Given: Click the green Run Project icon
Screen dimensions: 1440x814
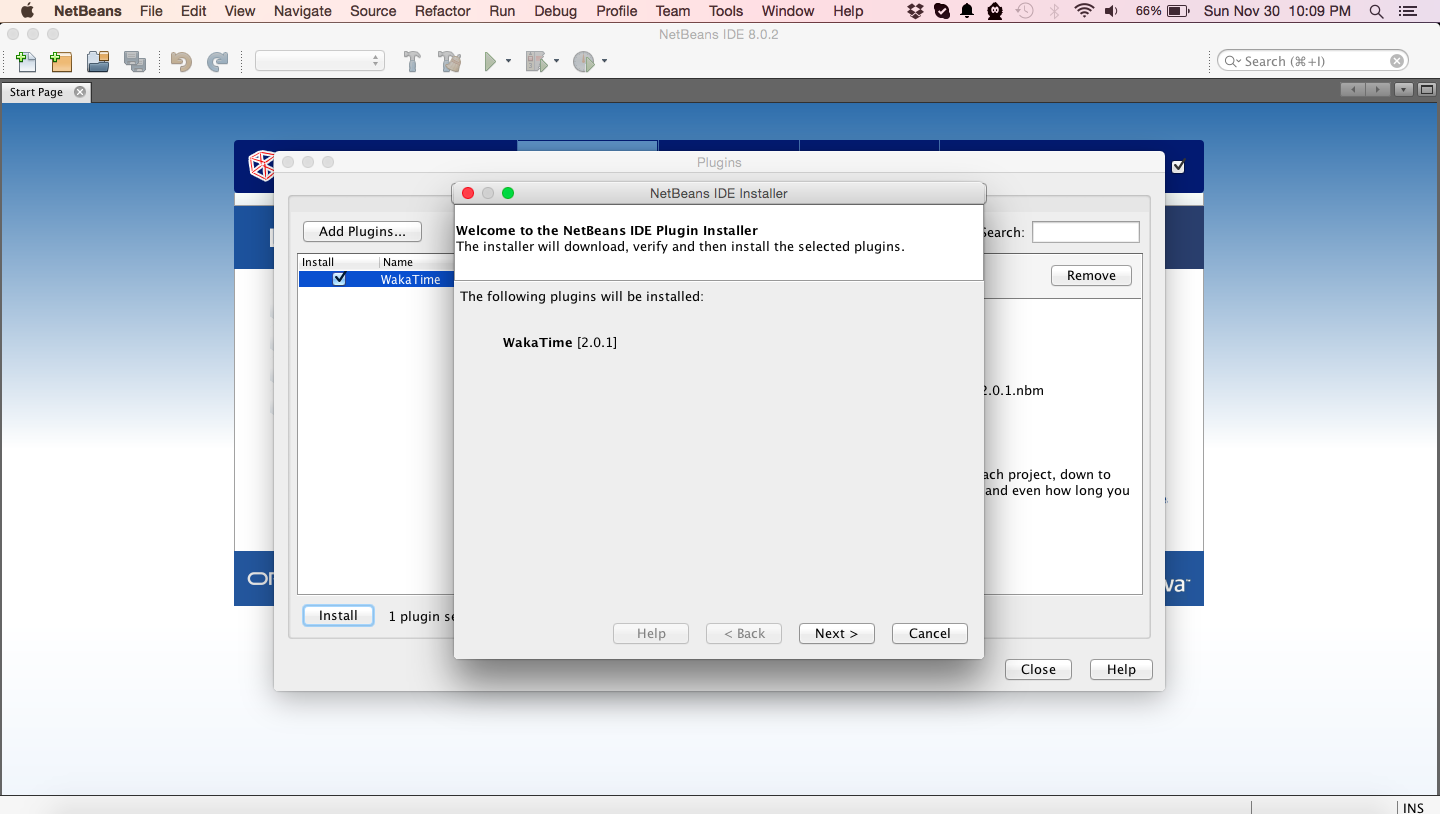Looking at the screenshot, I should pos(490,62).
